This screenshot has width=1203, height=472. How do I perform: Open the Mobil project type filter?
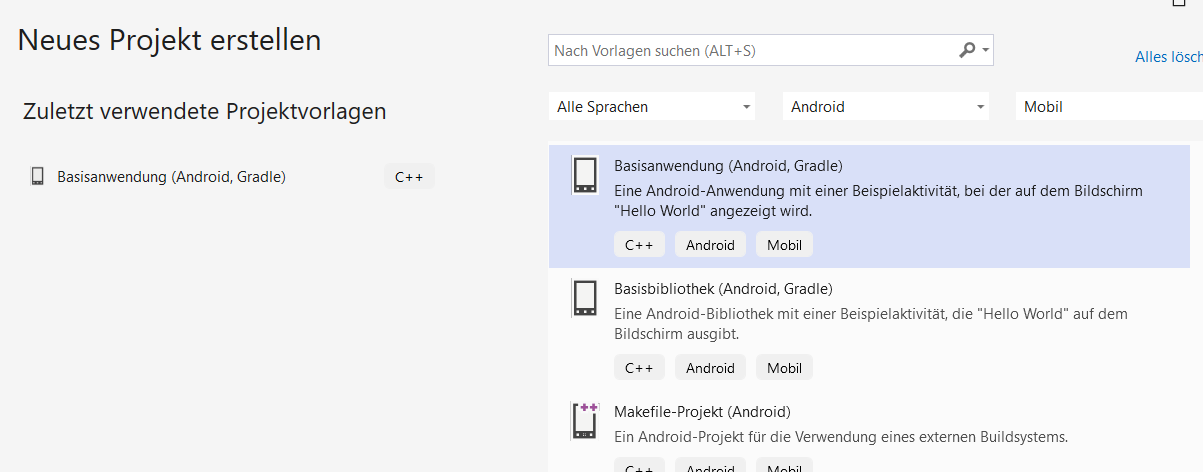click(x=1109, y=106)
